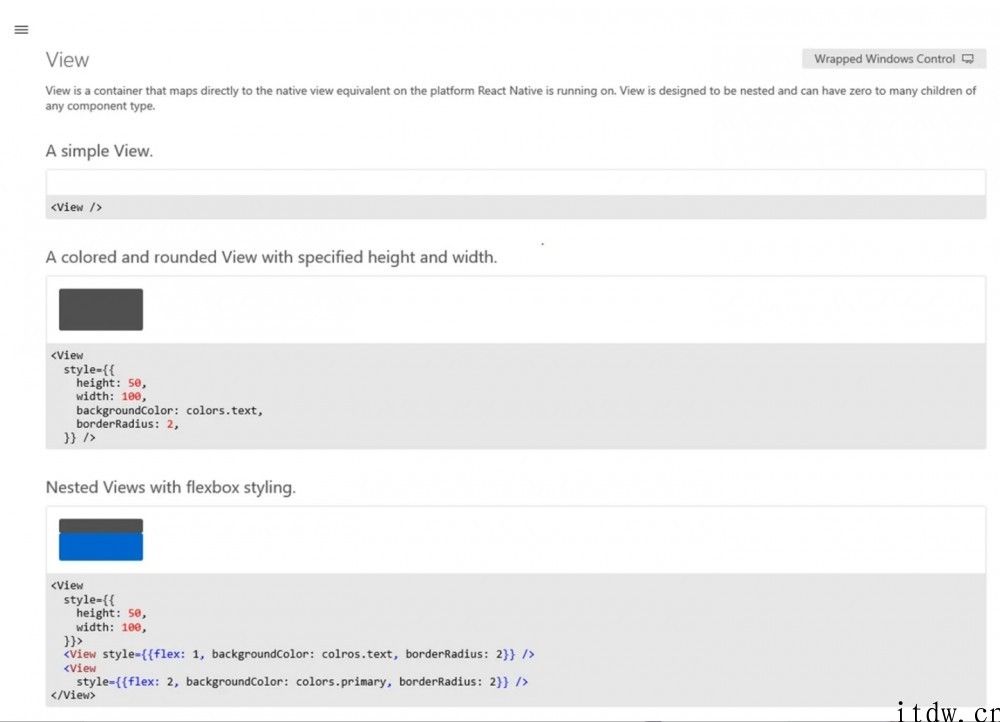Click the empty simple View example box
Viewport: 1000px width, 722px height.
515,183
